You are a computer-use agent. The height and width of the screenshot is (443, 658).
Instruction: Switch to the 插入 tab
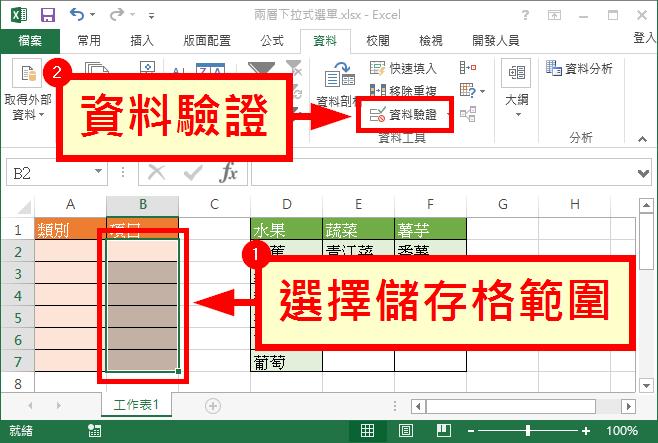(142, 41)
